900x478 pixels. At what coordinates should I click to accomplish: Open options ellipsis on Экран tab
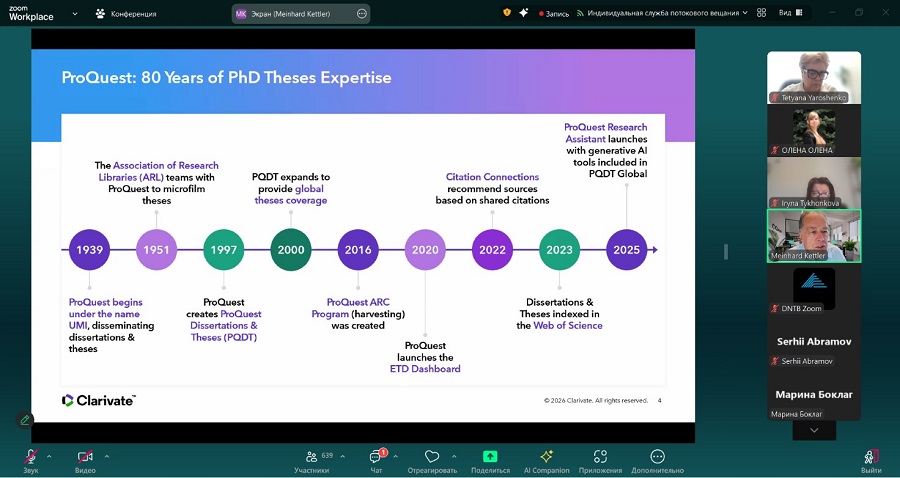[x=362, y=14]
